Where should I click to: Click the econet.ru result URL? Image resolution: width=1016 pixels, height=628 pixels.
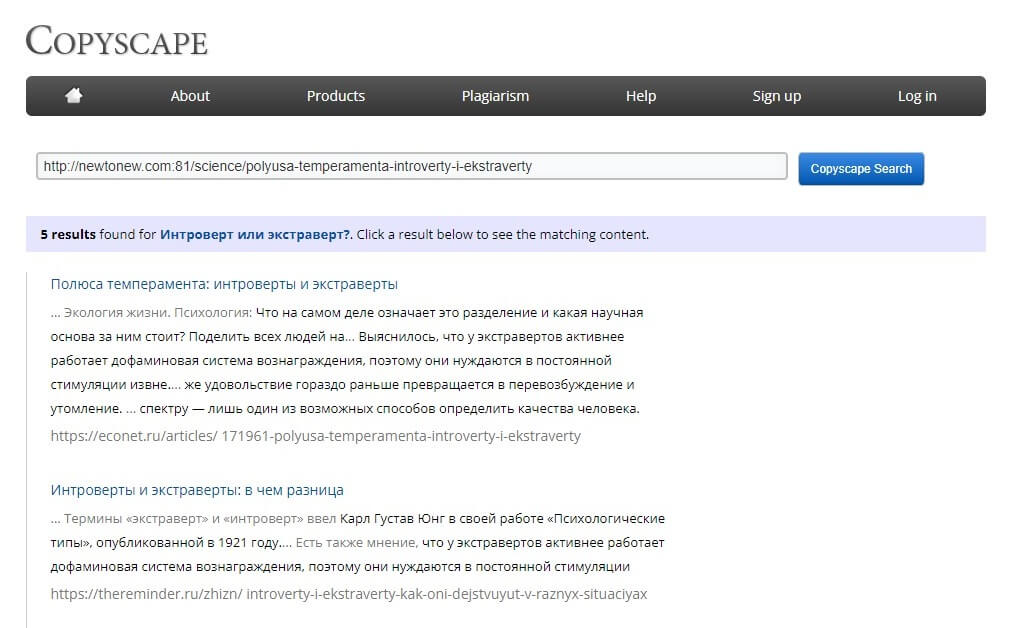(315, 436)
